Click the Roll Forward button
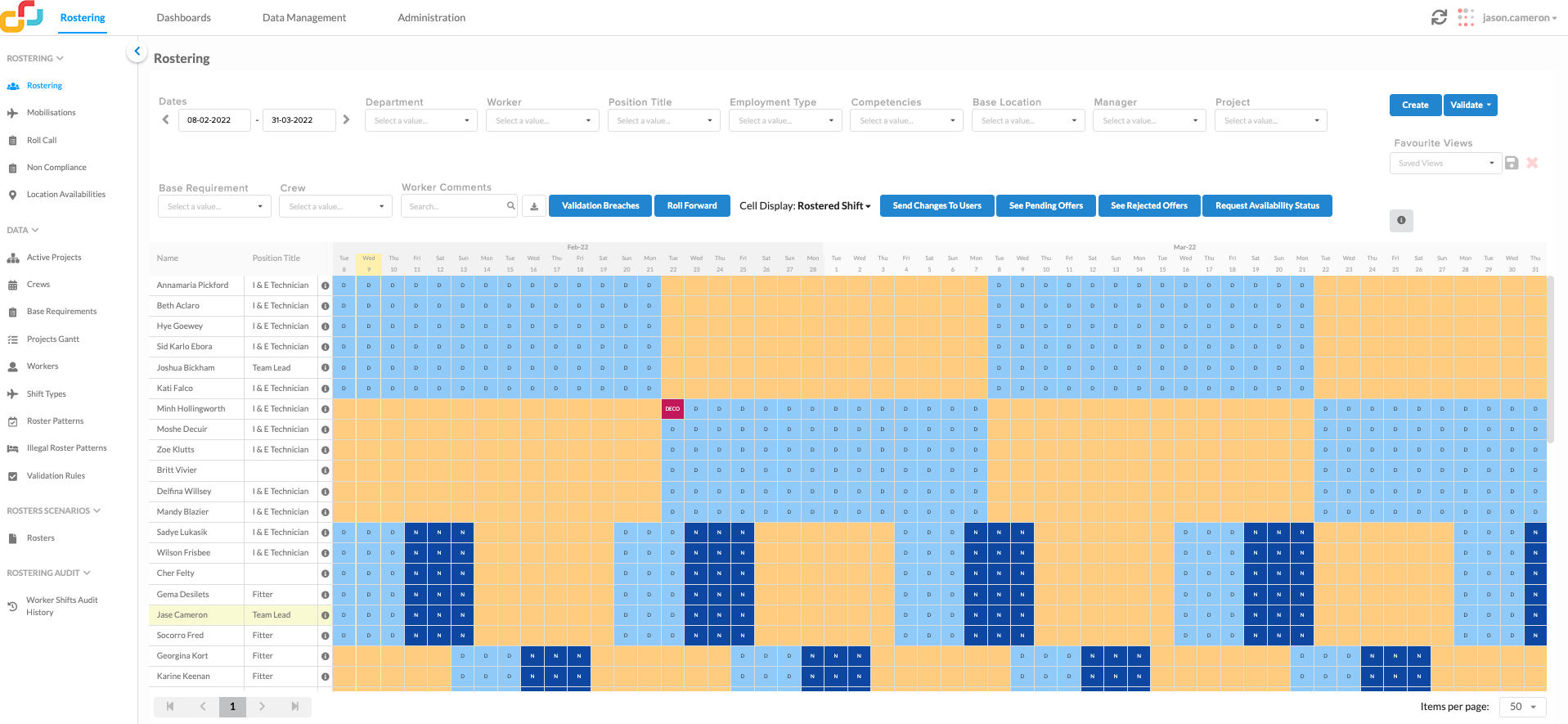This screenshot has height=724, width=1568. (692, 206)
